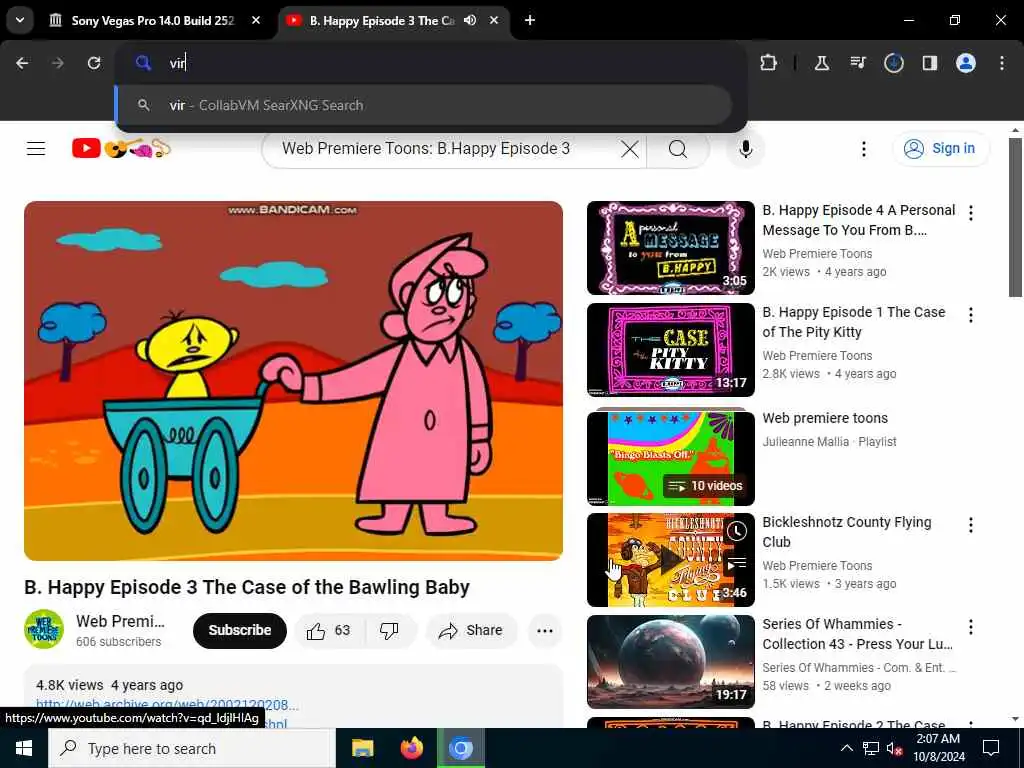1024x768 pixels.
Task: Open the Web Premiere Toons channel avatar
Action: tap(44, 630)
